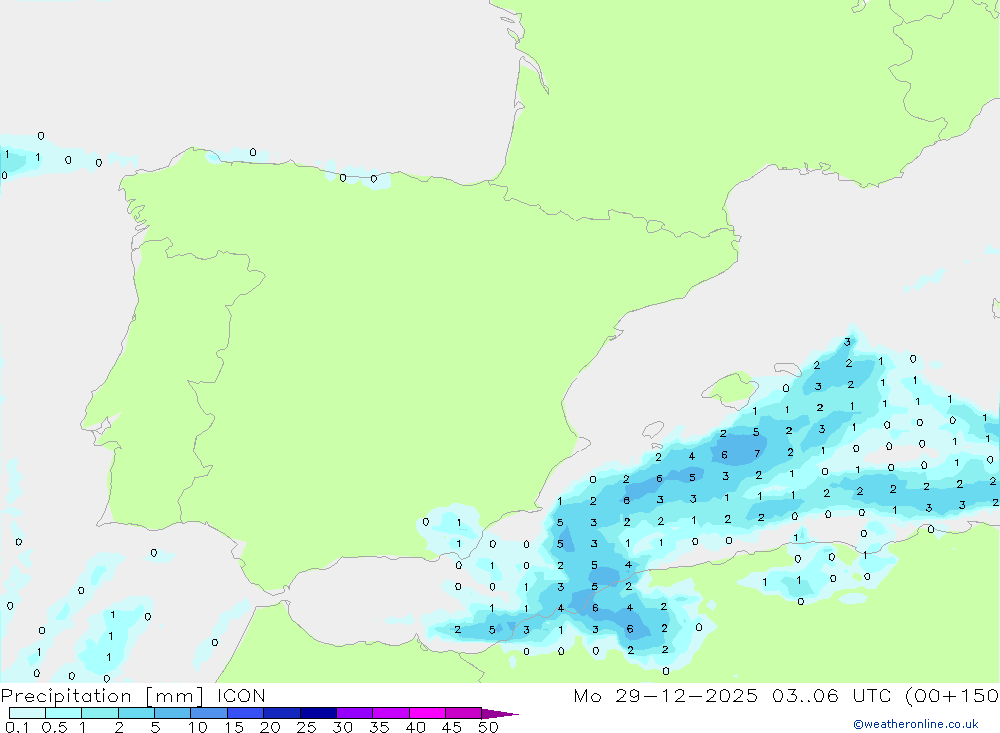Click the 5–10 mm legend color box
Viewport: 1000px width, 733px height.
point(173,713)
